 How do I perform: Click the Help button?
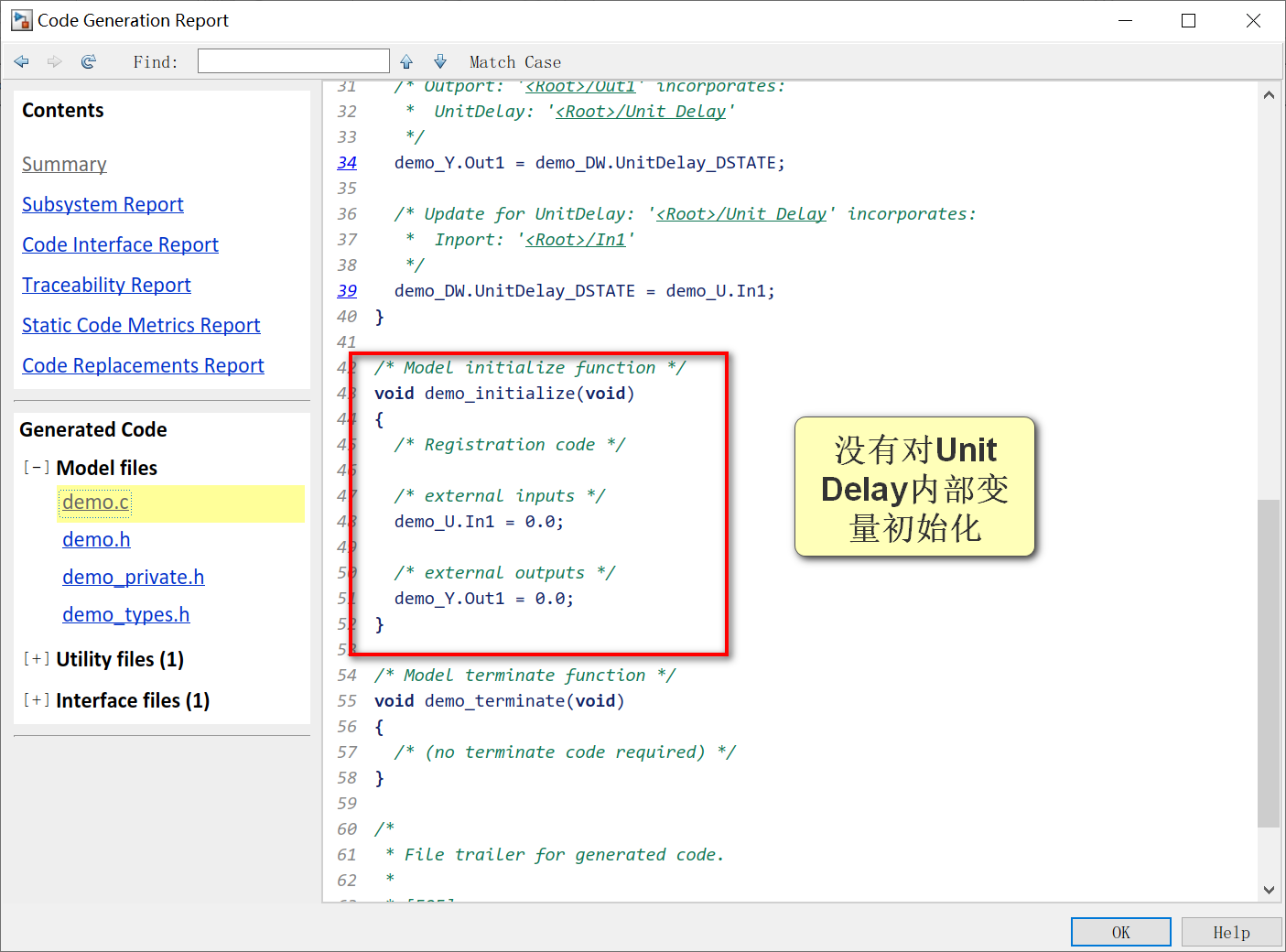(x=1231, y=932)
